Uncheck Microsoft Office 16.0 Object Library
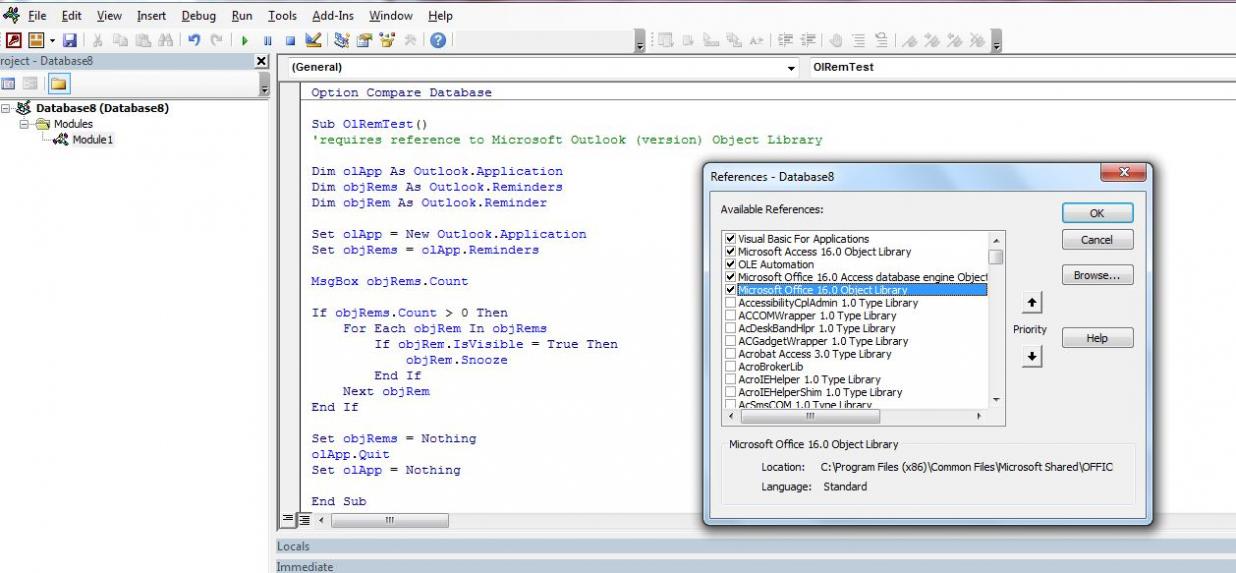This screenshot has width=1236, height=573. (x=730, y=290)
